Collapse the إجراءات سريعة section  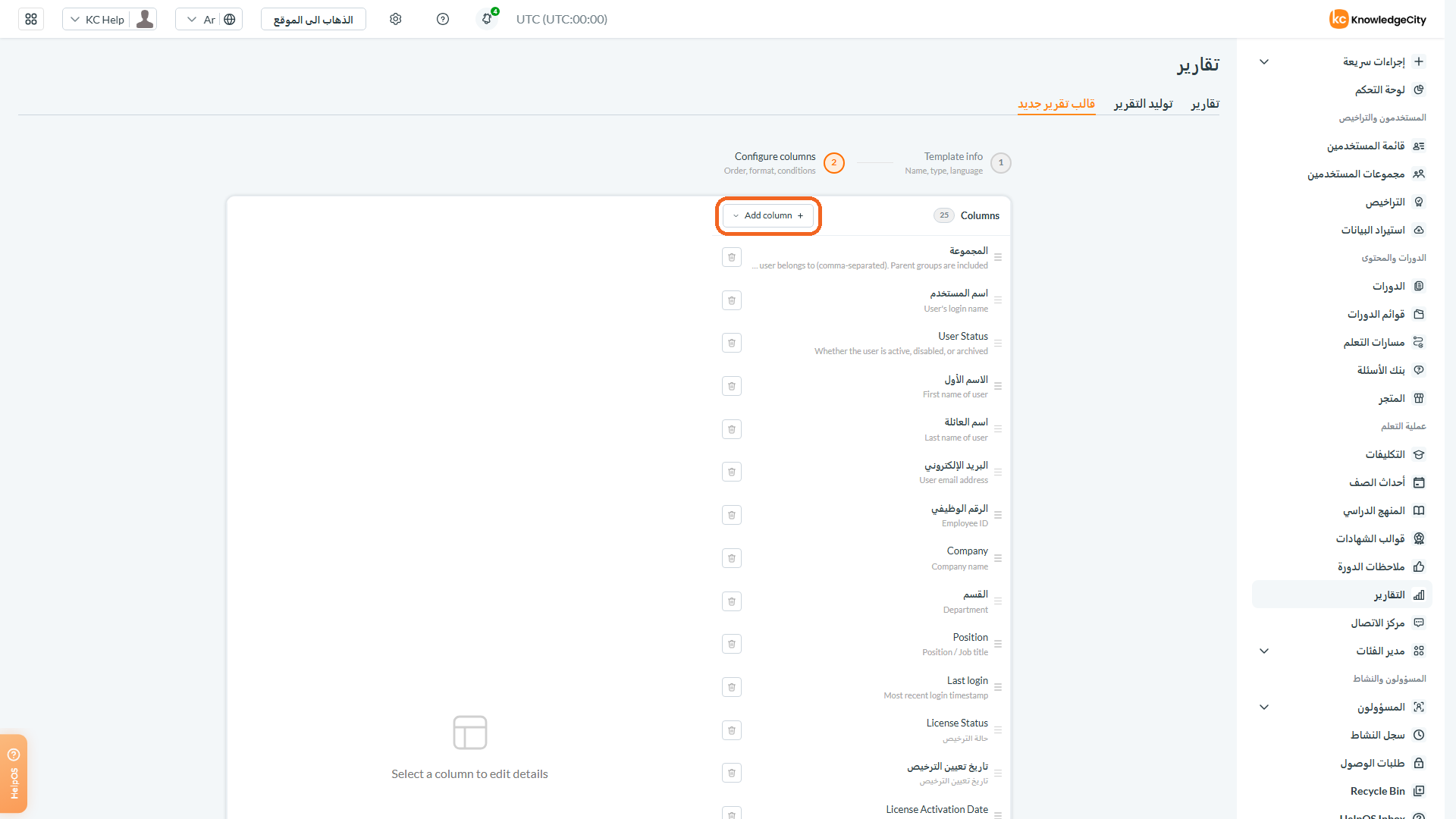coord(1264,61)
